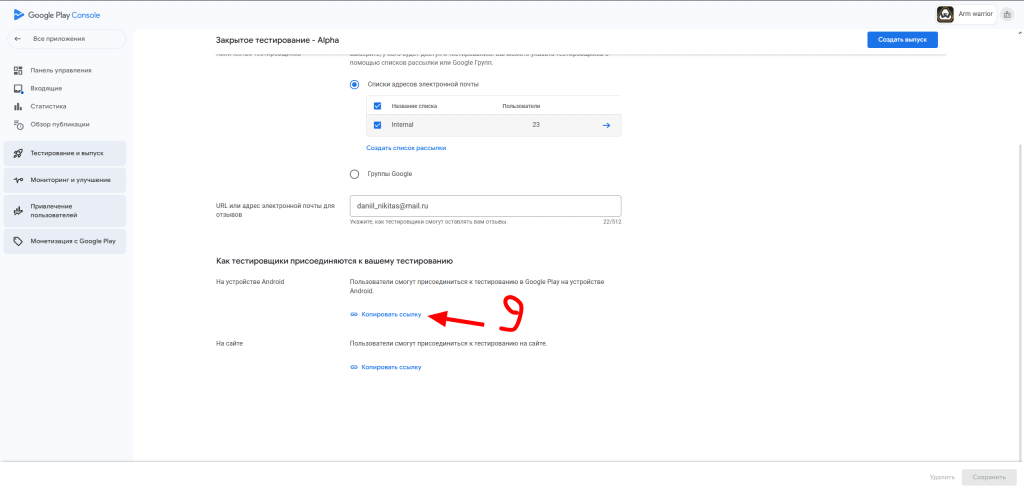Viewport: 1024px width, 492px height.
Task: Toggle the Internal list checkbox
Action: pos(377,125)
